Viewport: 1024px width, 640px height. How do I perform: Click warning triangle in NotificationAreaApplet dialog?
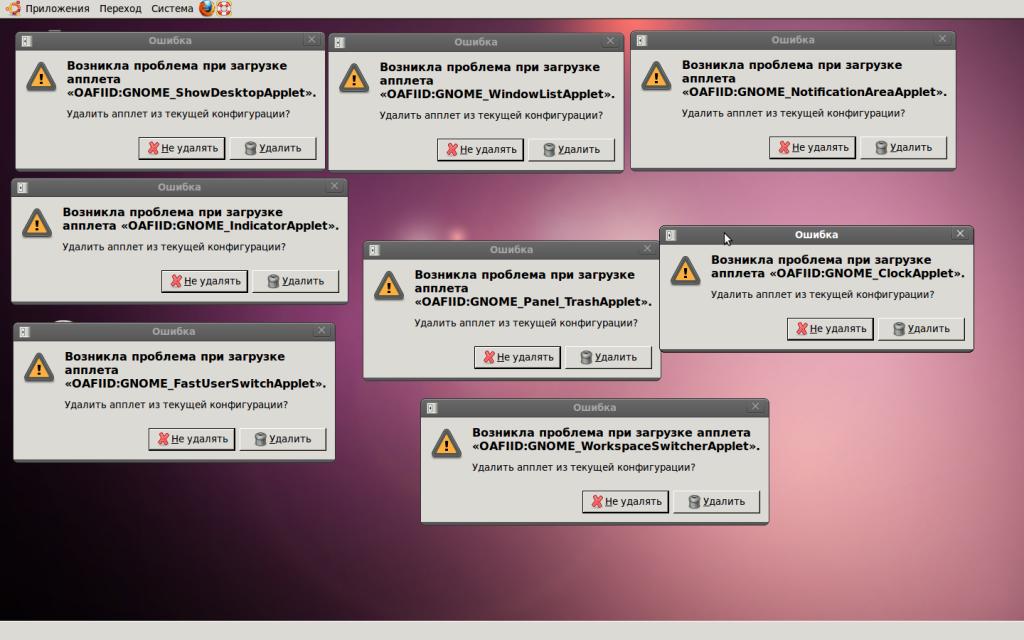click(x=656, y=76)
